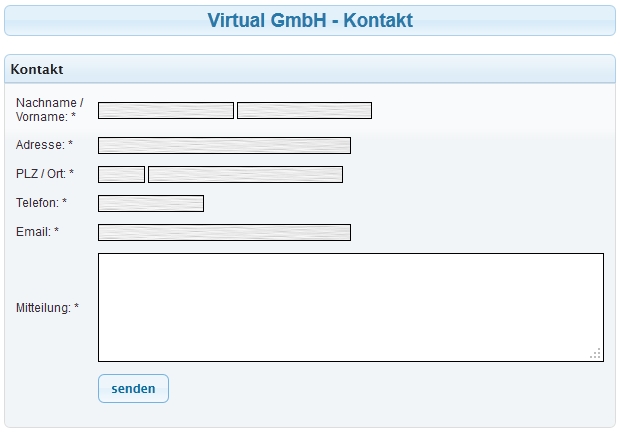The width and height of the screenshot is (620, 432).
Task: Click the Nachname input field
Action: (x=165, y=111)
